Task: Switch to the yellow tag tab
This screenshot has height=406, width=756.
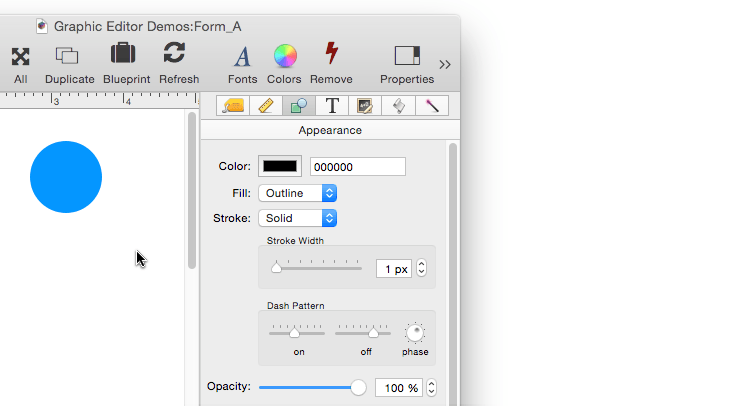Action: tap(233, 106)
